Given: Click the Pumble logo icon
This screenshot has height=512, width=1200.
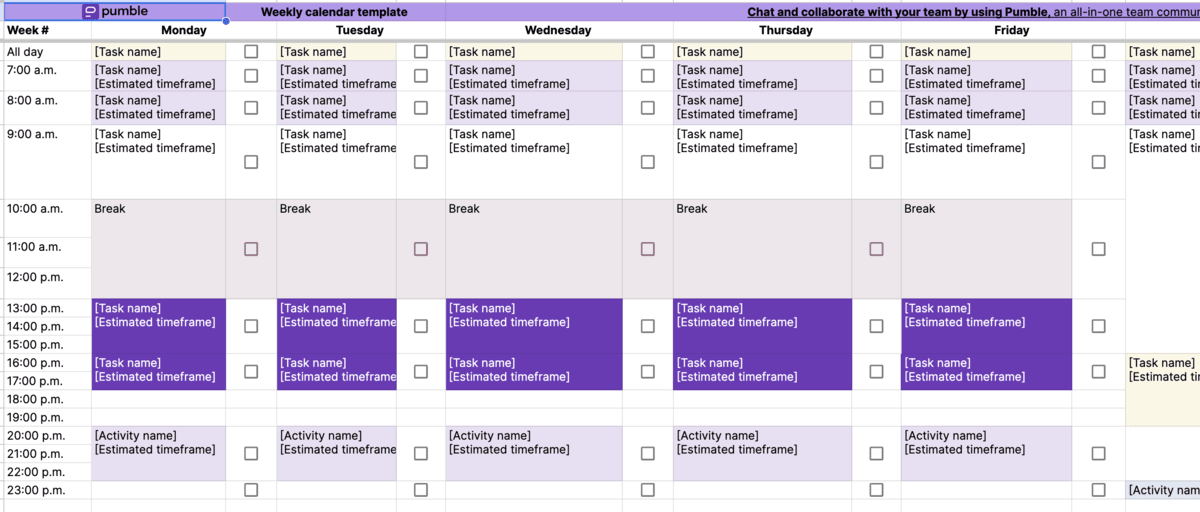Looking at the screenshot, I should point(90,12).
